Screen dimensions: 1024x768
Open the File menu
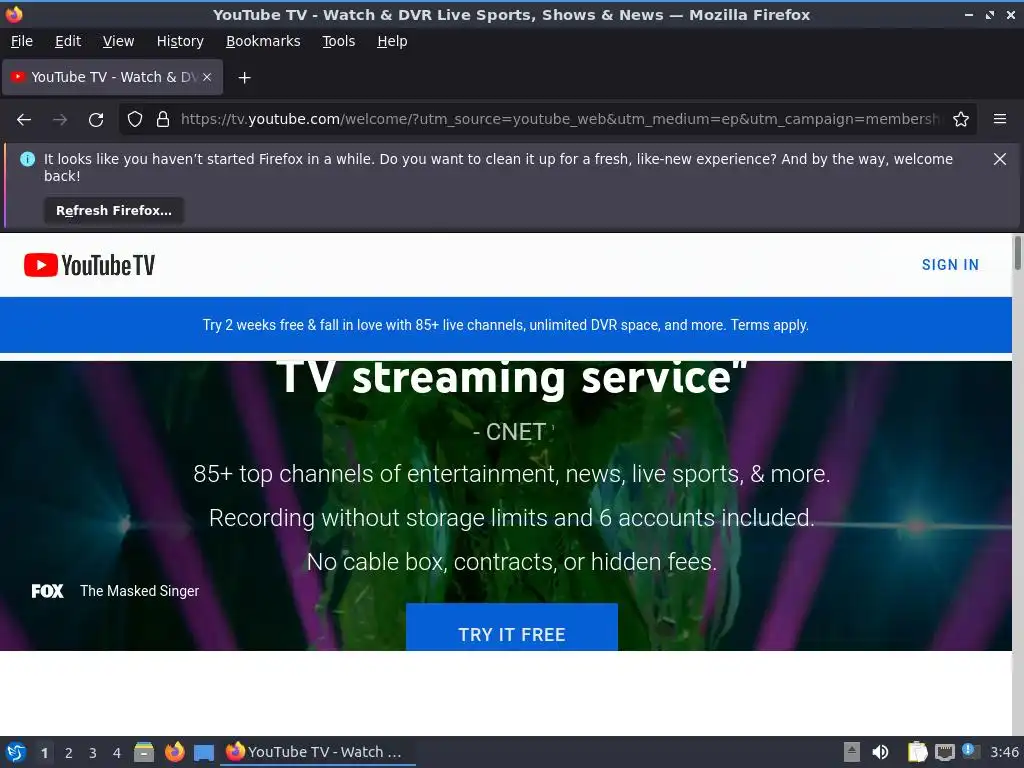click(22, 41)
